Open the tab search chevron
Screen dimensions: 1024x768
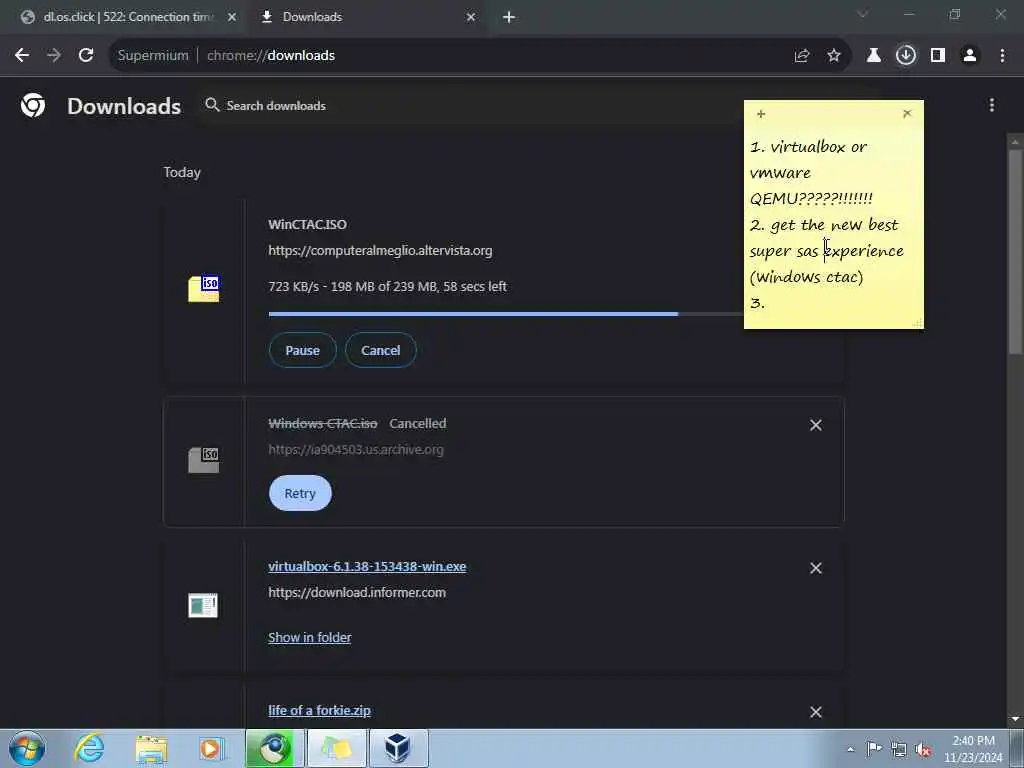863,14
